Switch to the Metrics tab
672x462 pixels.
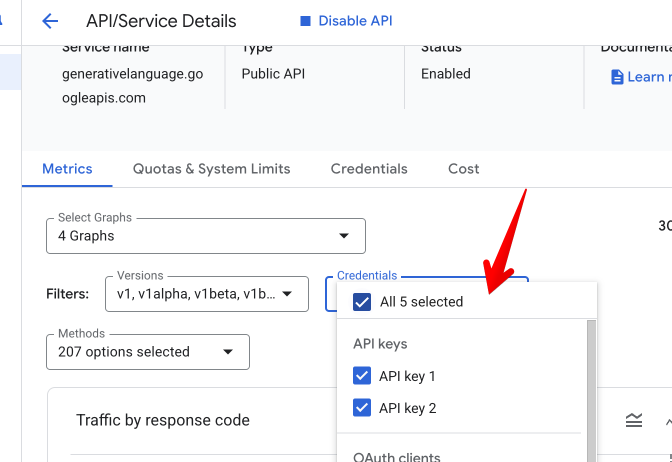tap(67, 169)
